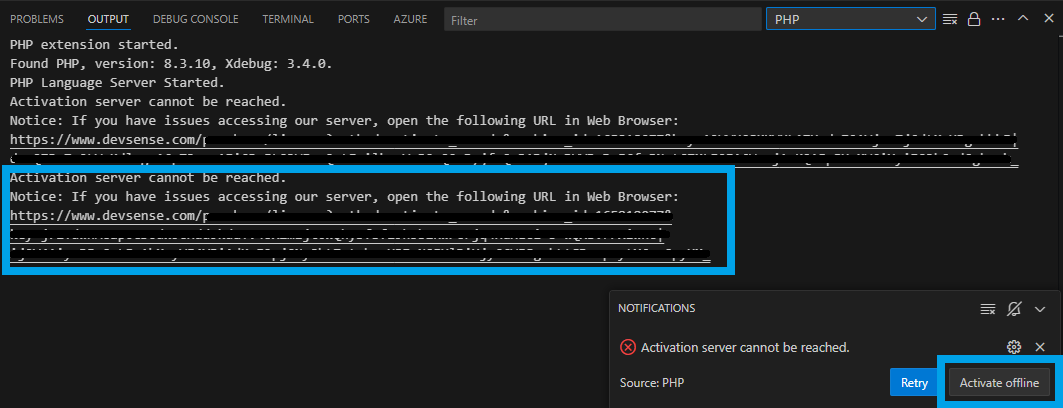The width and height of the screenshot is (1063, 408).
Task: Close the bottom panel
Action: point(1046,19)
